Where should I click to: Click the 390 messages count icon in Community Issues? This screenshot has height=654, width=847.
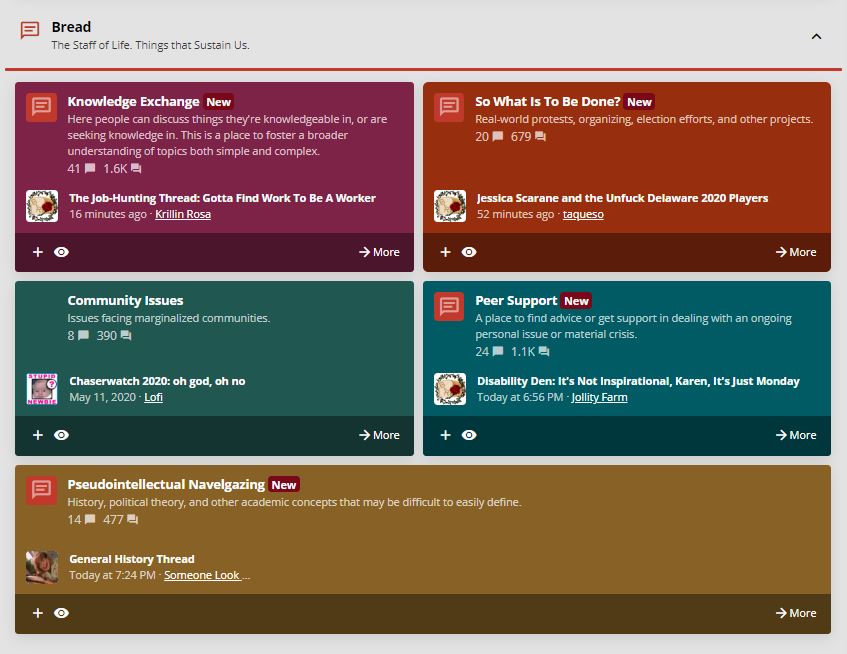point(126,336)
